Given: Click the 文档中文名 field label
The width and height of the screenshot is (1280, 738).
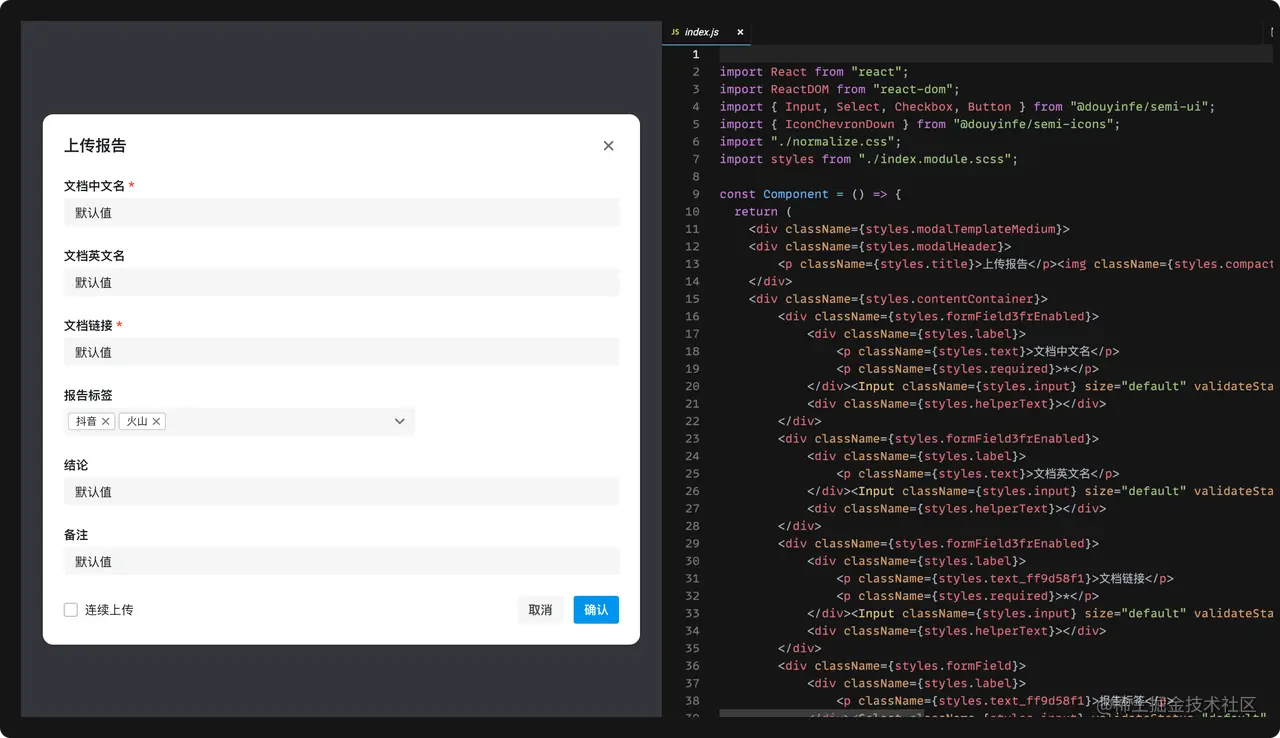Looking at the screenshot, I should tap(94, 186).
